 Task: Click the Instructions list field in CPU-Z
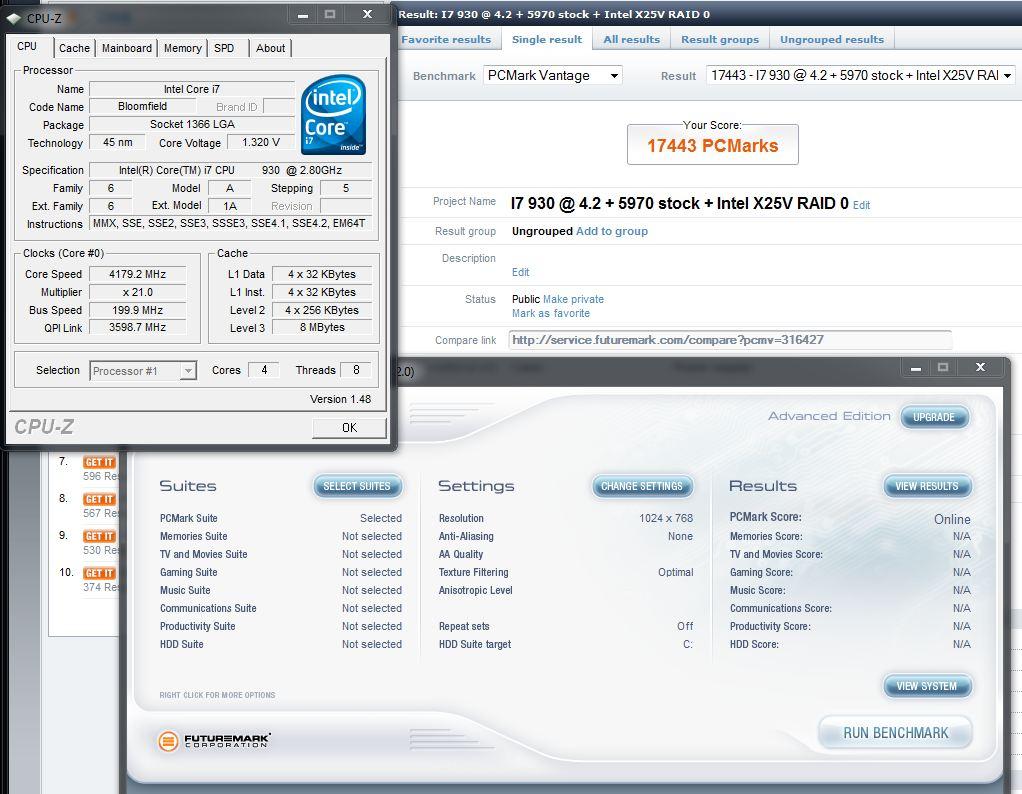point(231,224)
